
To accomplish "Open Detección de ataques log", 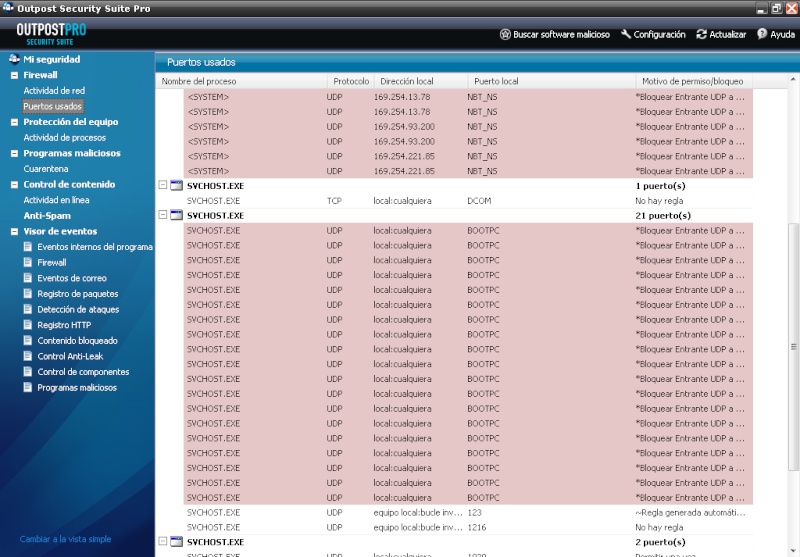I will 78,309.
